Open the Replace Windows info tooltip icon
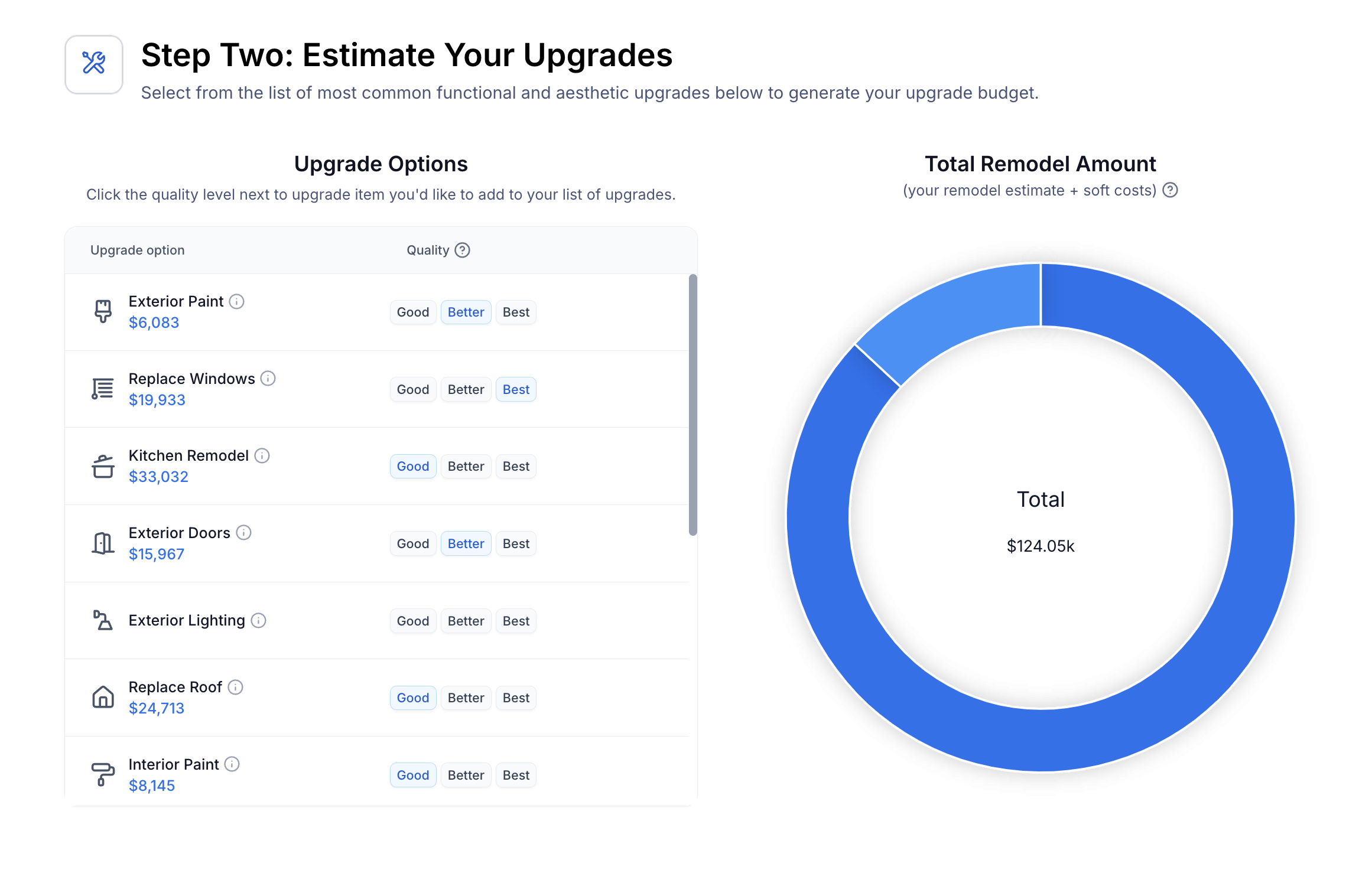Viewport: 1372px width, 873px height. pos(268,379)
